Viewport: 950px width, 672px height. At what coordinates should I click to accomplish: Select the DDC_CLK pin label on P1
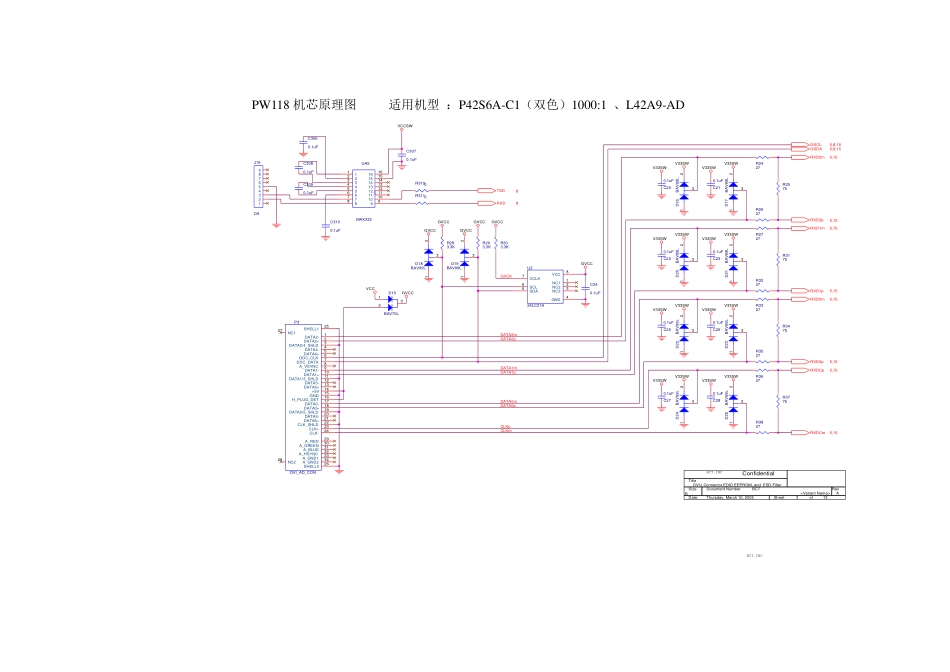point(308,357)
